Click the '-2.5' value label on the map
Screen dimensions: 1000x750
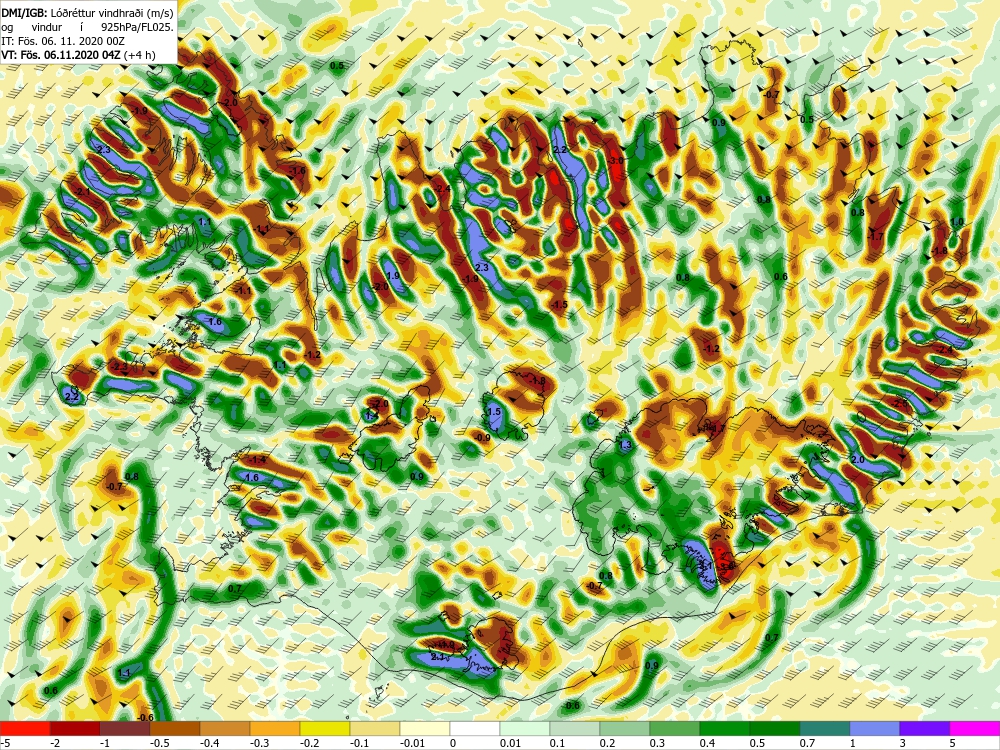tap(900, 404)
